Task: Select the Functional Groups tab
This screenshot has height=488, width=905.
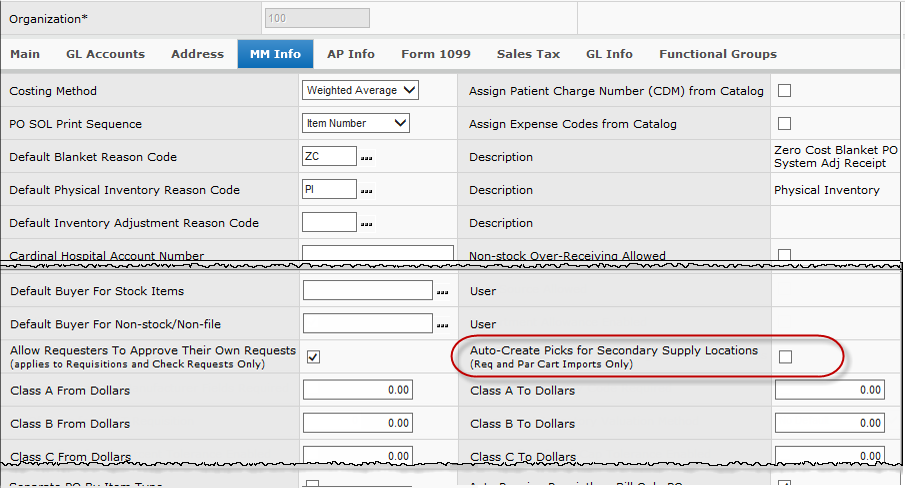Action: click(717, 54)
